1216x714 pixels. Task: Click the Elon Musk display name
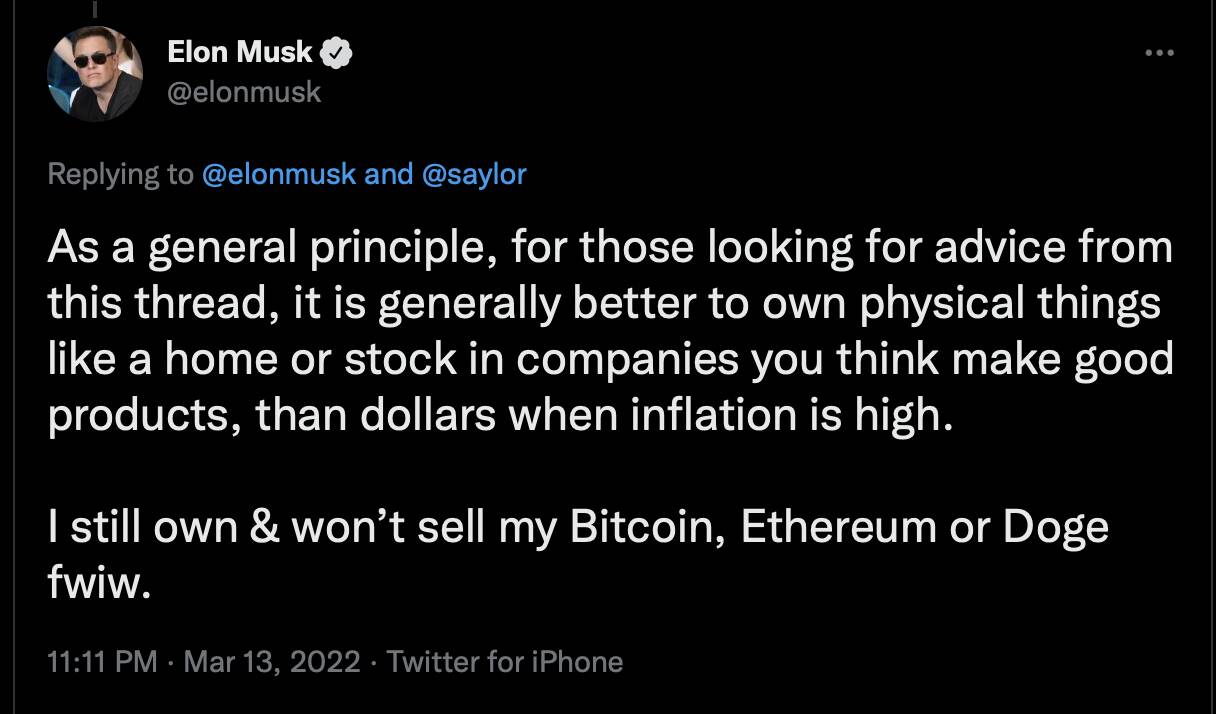click(240, 53)
